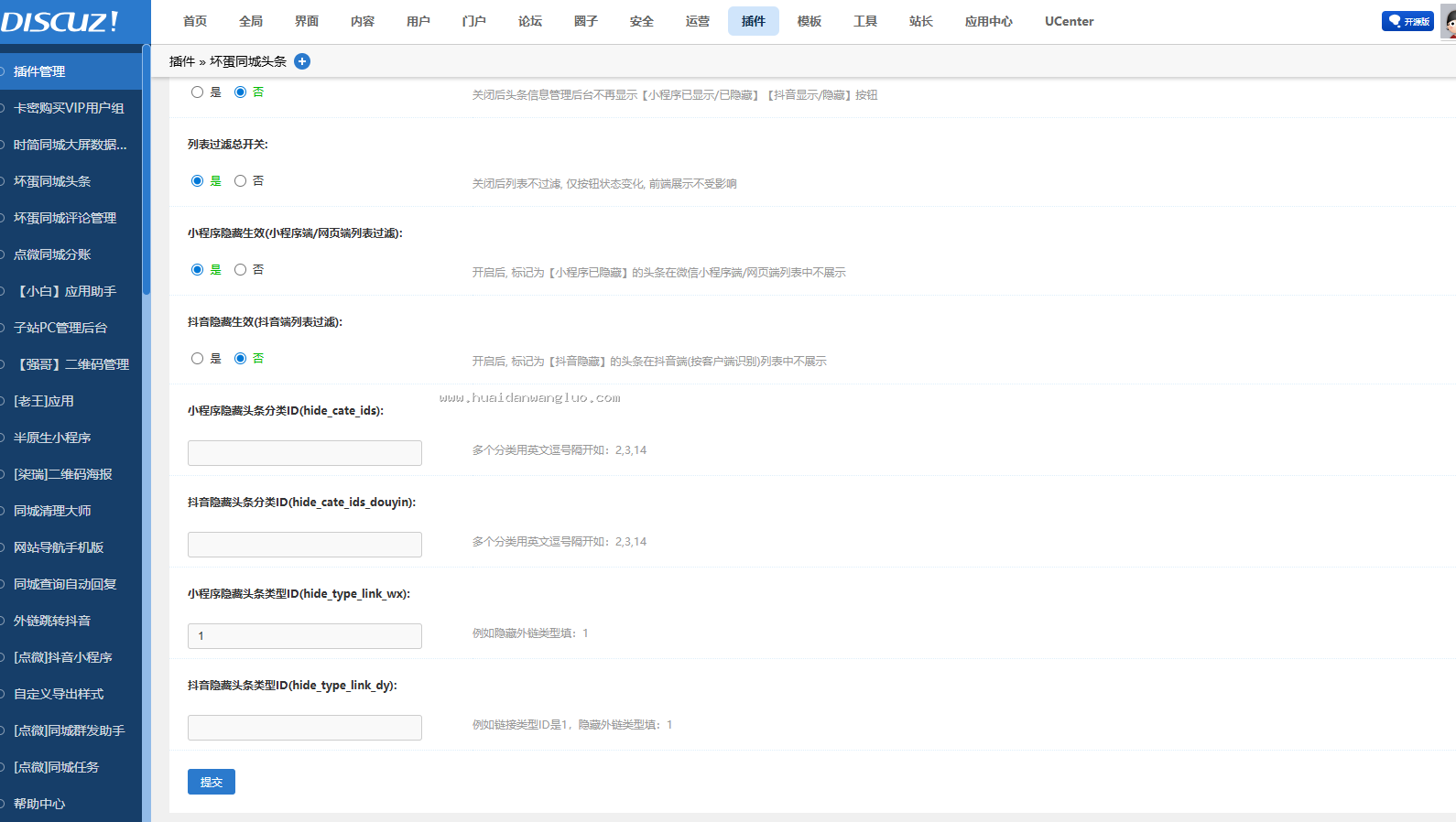
Task: Click the 插件 breadcrumb link
Action: pos(182,61)
